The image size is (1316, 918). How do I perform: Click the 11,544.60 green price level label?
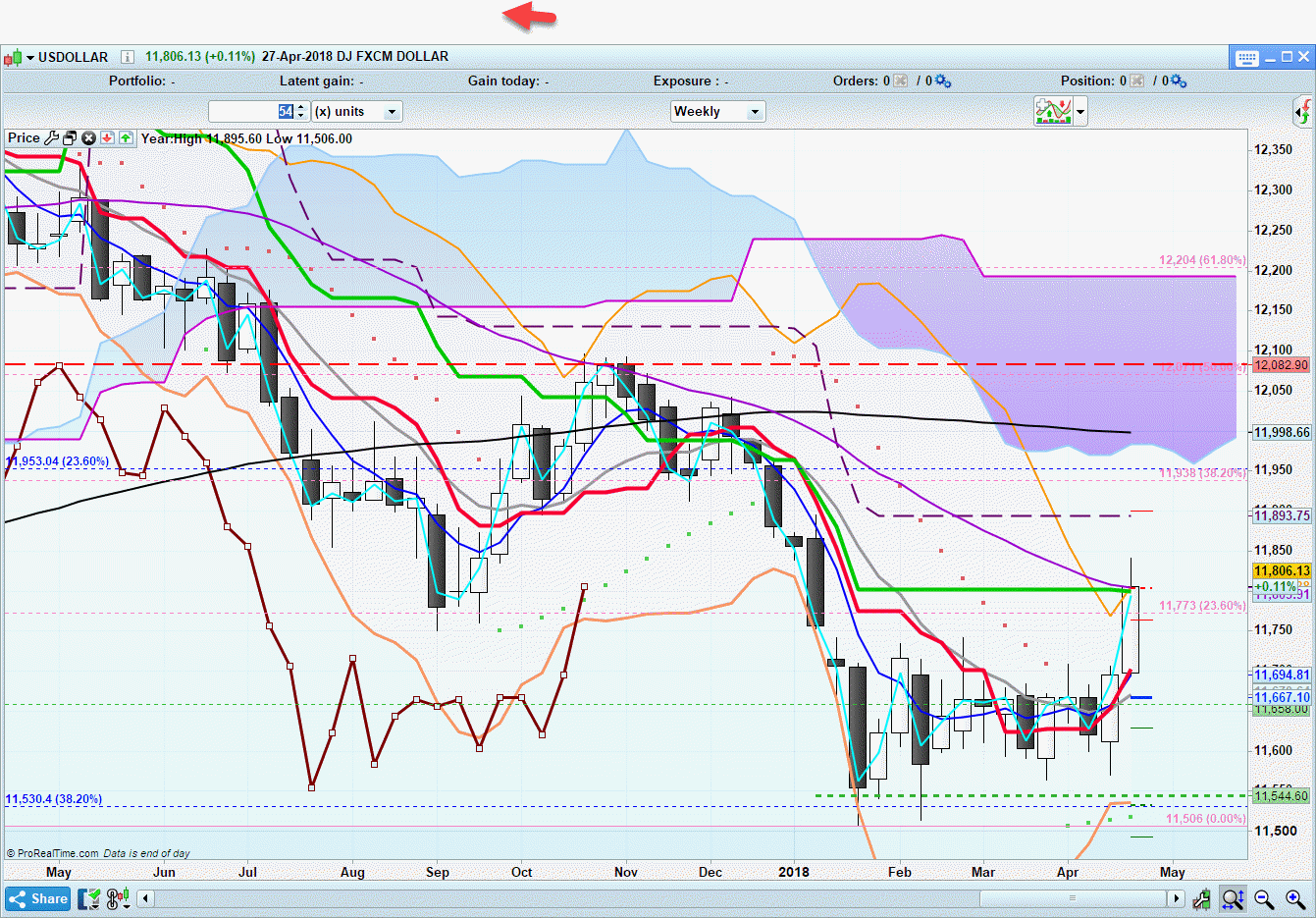click(1282, 796)
